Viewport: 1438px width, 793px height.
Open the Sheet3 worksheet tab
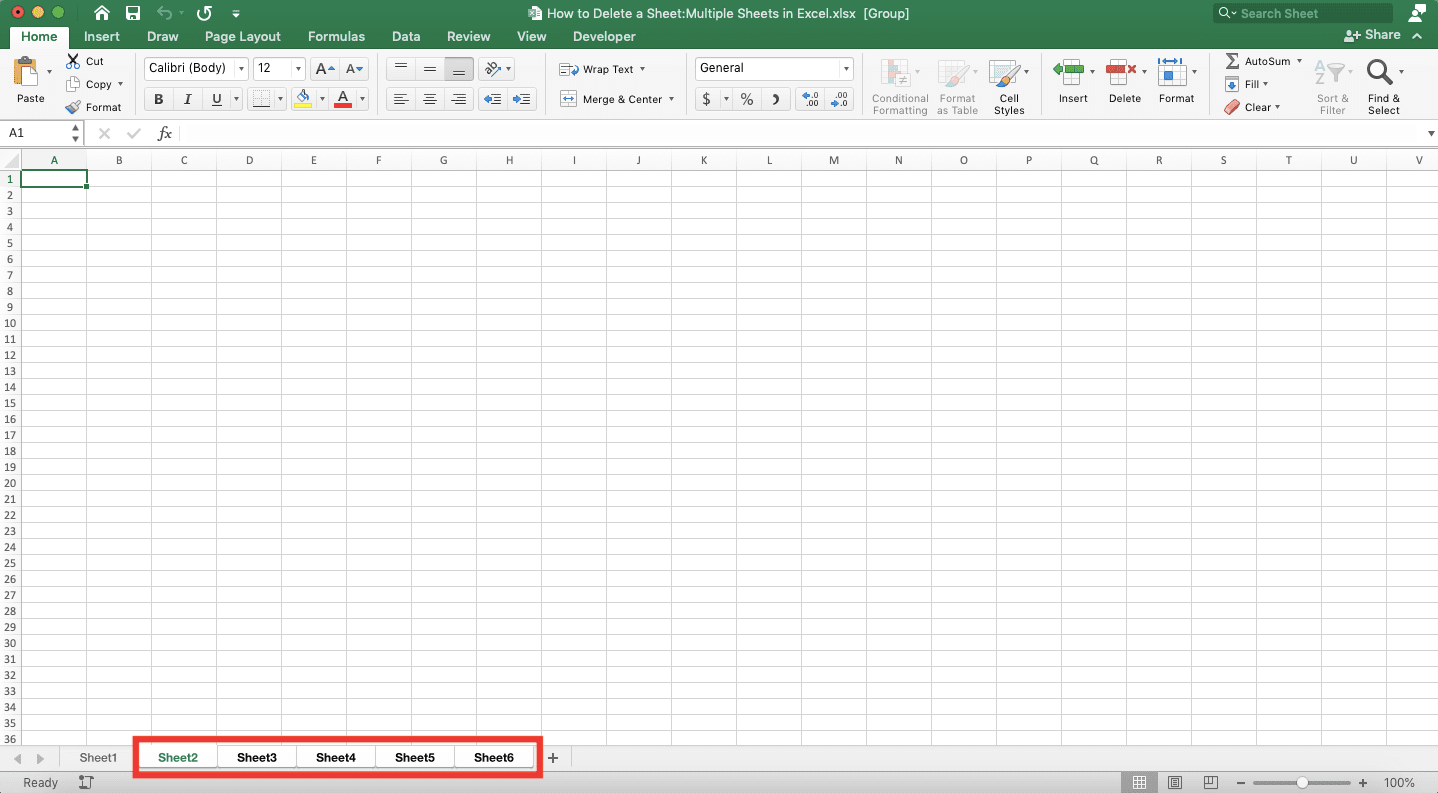click(256, 757)
